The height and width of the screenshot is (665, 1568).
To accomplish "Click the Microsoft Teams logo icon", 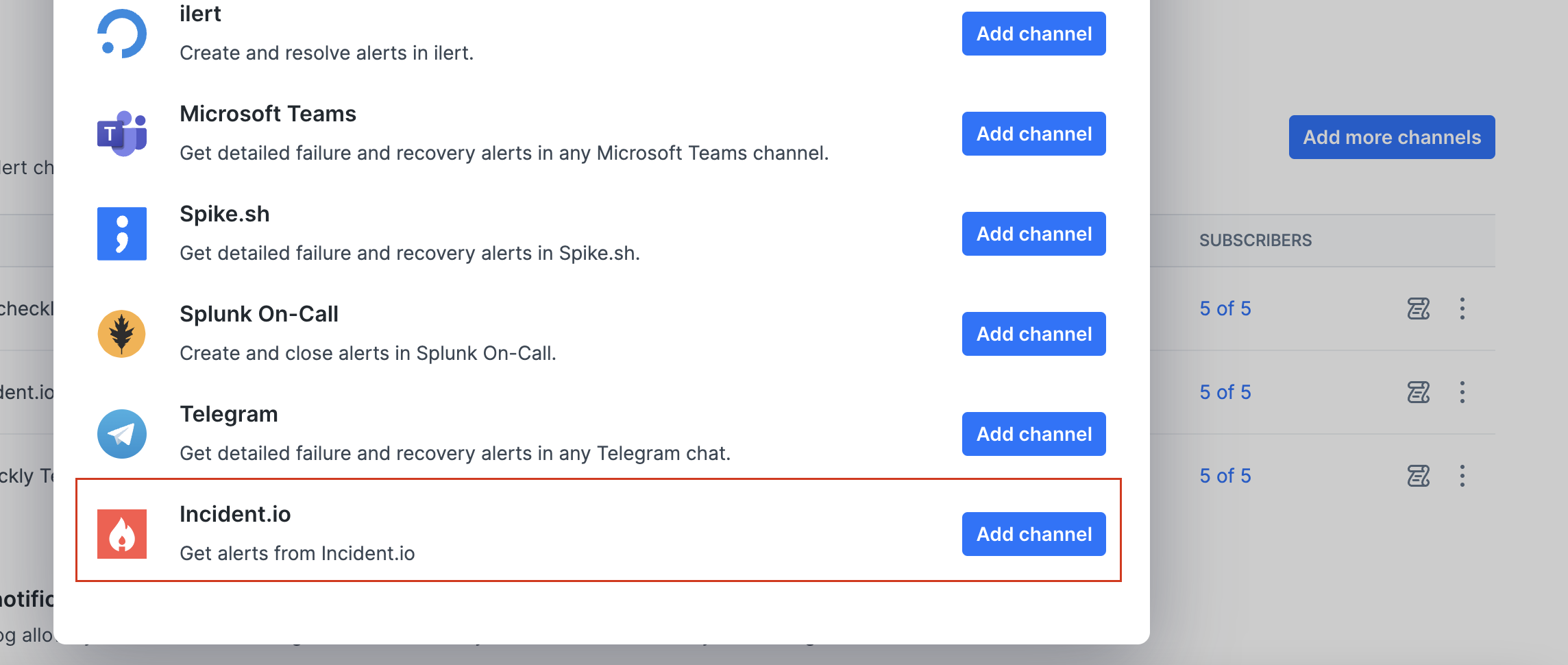I will (122, 134).
